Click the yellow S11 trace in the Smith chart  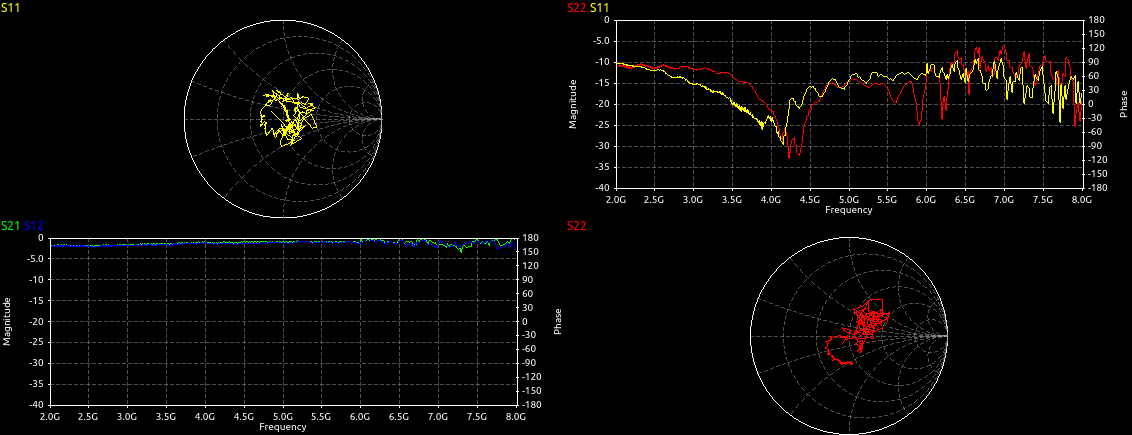pos(285,115)
